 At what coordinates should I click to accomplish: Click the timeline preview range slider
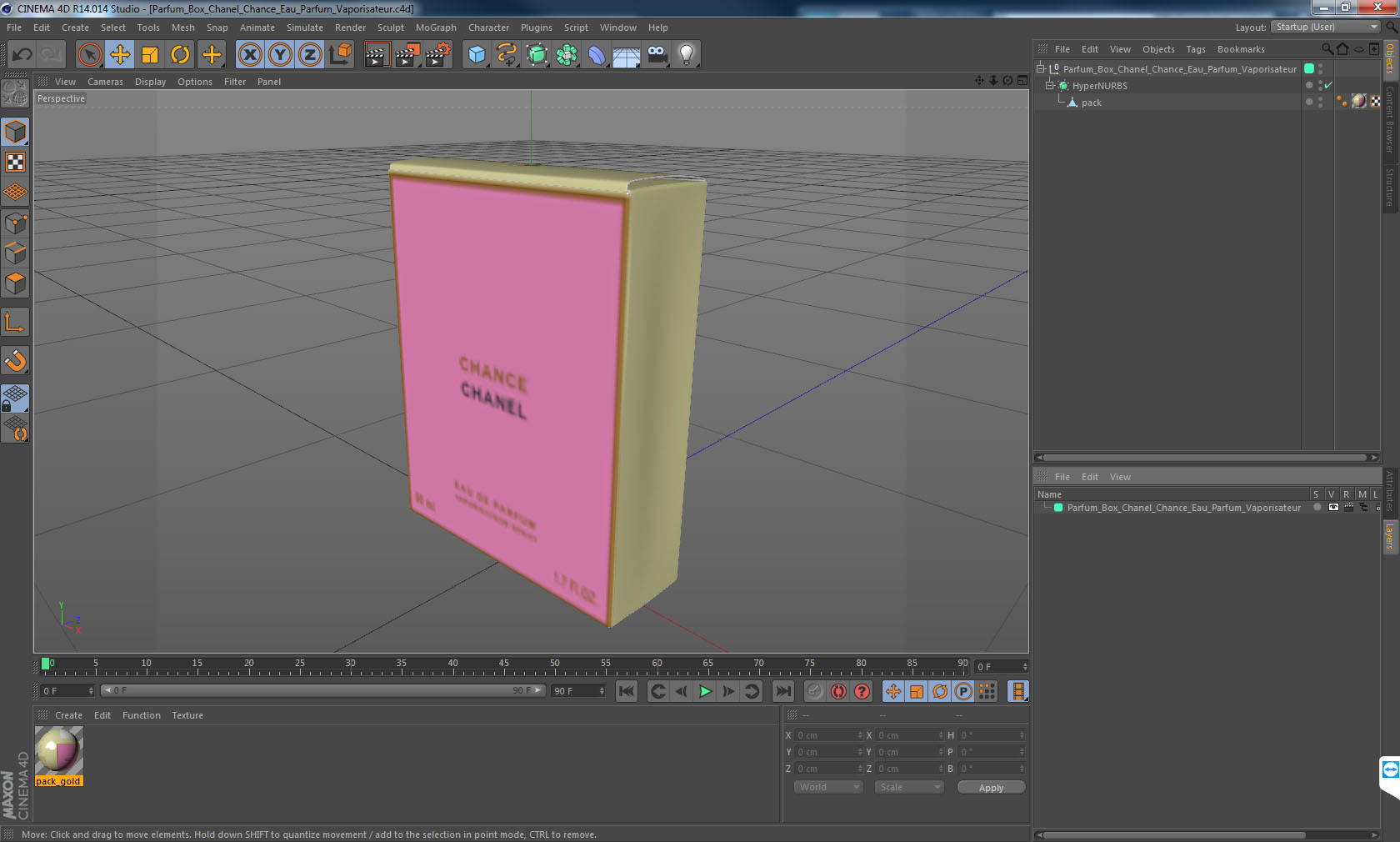click(322, 690)
